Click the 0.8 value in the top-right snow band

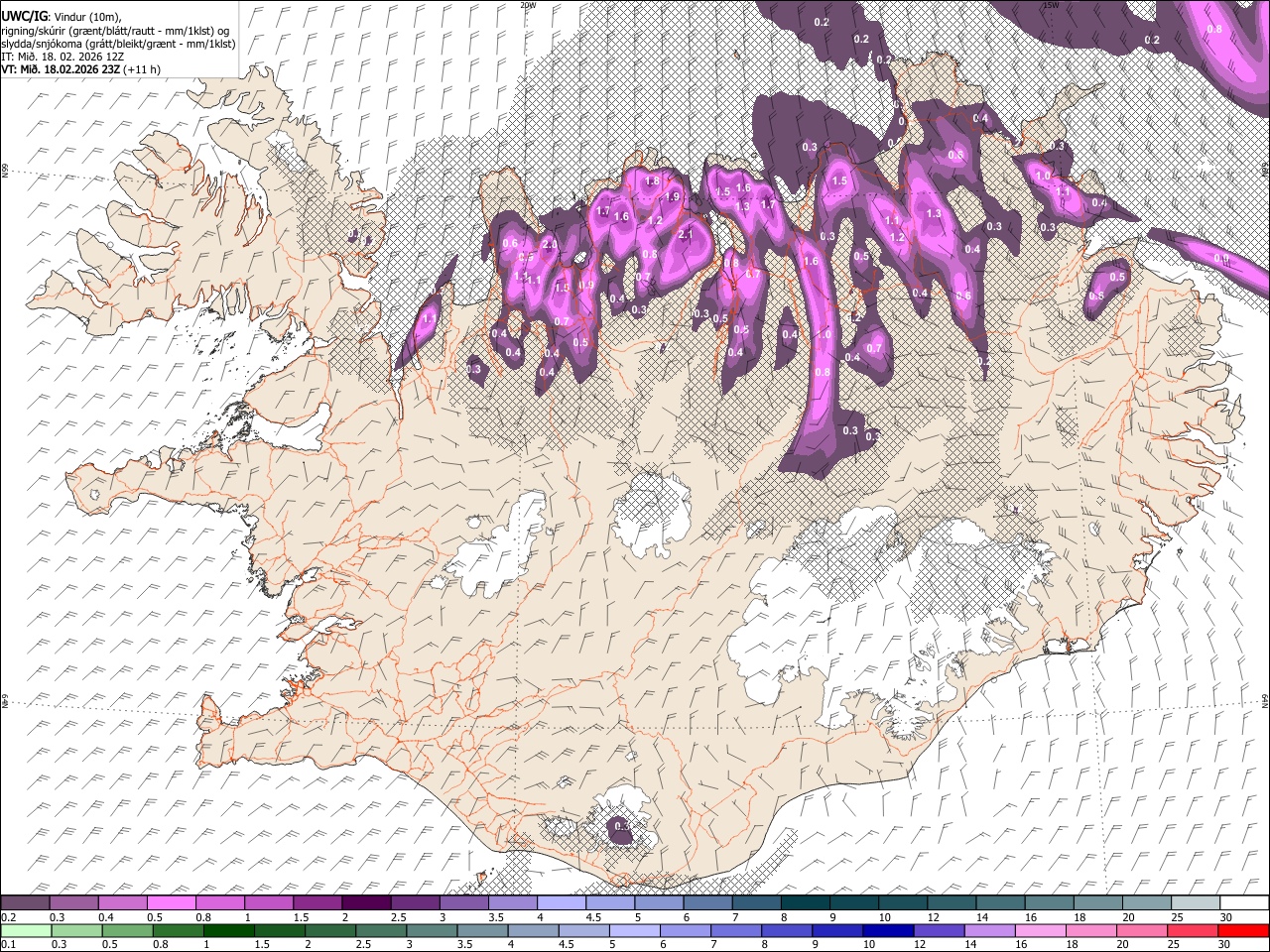click(1214, 29)
